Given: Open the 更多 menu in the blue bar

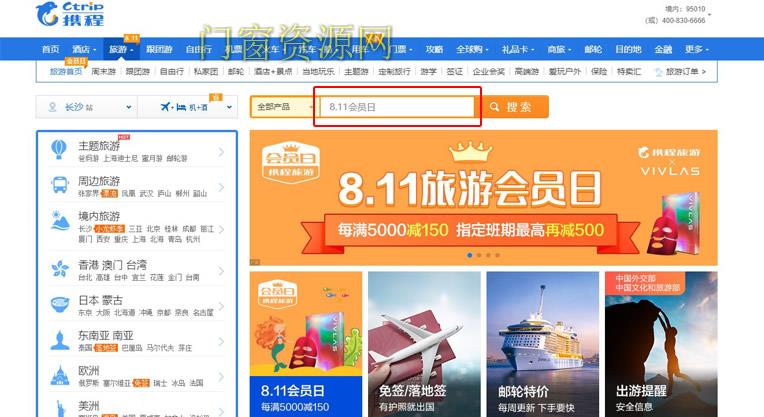Looking at the screenshot, I should 697,49.
